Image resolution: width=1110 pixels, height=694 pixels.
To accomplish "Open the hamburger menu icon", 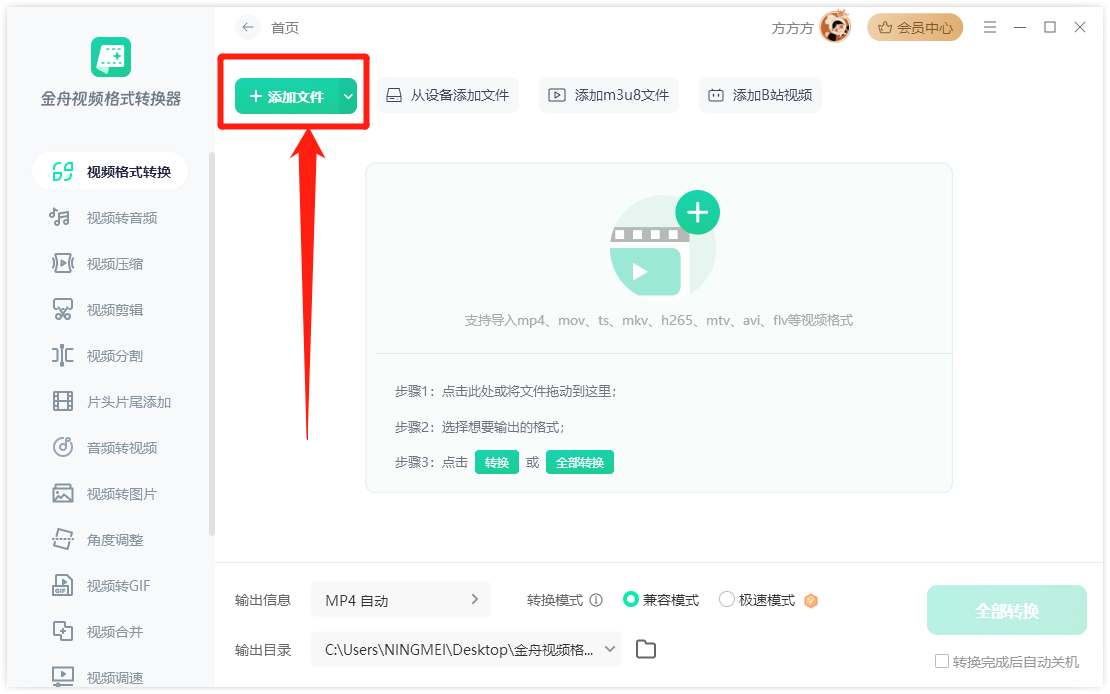I will pos(990,28).
